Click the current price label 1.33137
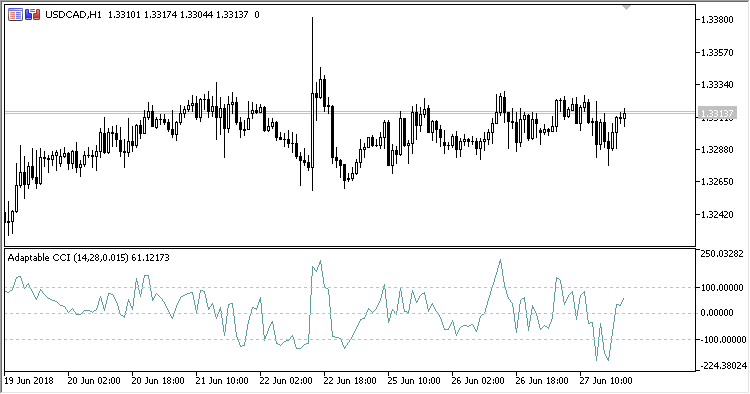 coord(717,113)
